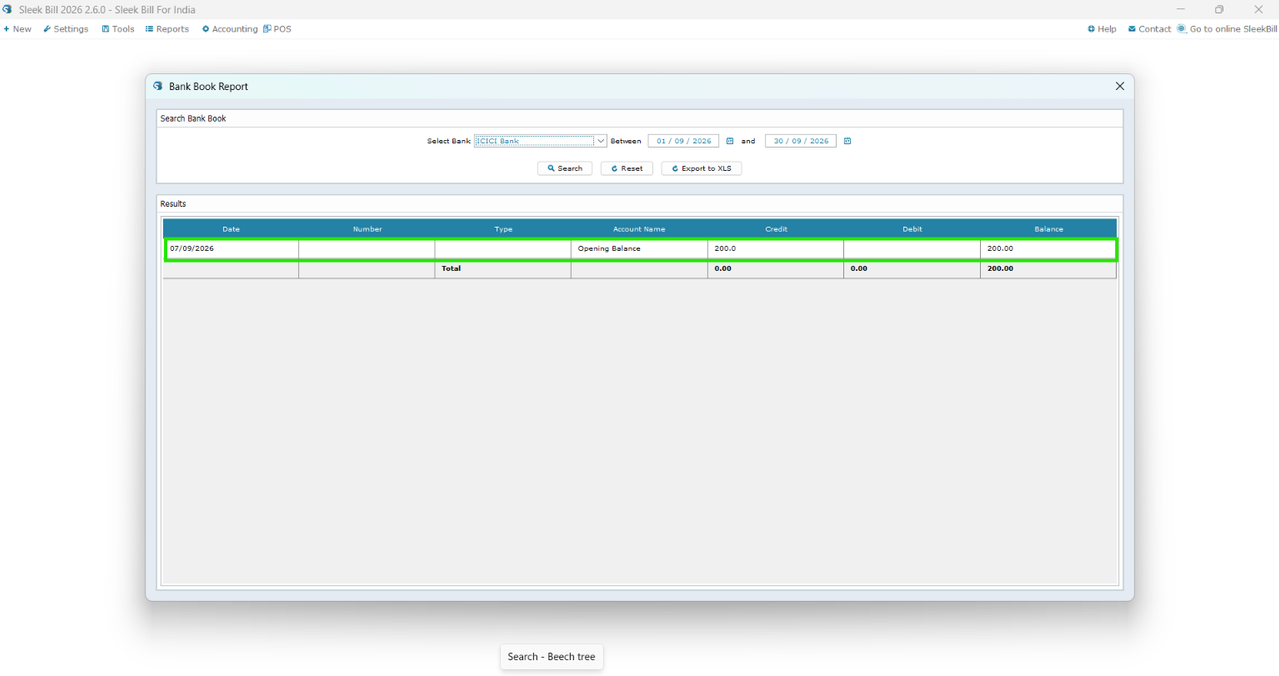Open the POS menu
This screenshot has height=676, width=1279.
(277, 29)
